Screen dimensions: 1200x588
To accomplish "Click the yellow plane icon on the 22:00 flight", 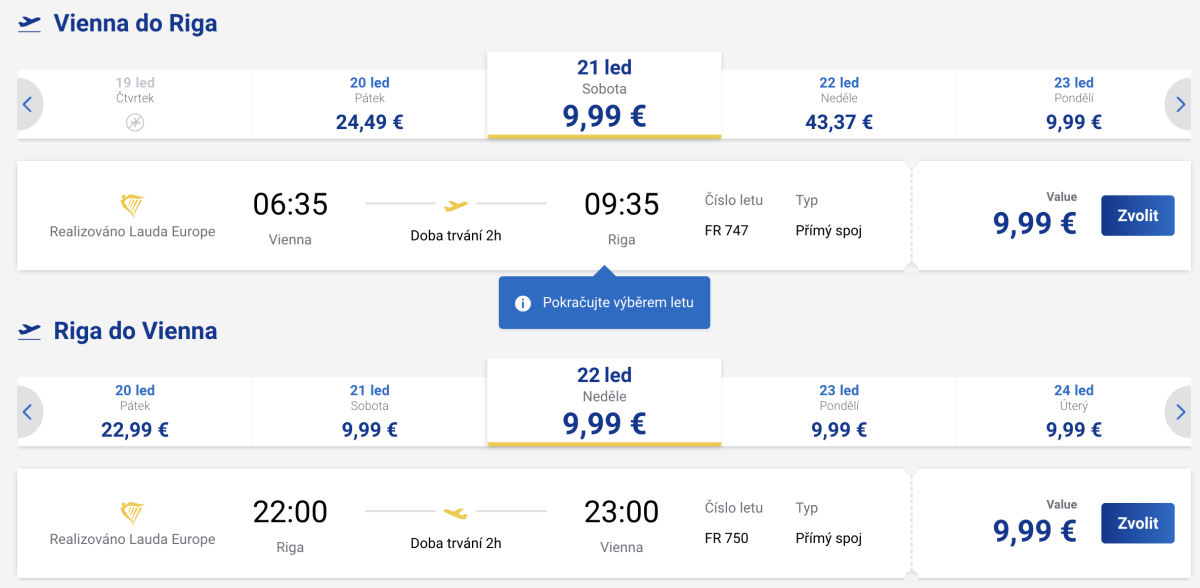I will [456, 513].
